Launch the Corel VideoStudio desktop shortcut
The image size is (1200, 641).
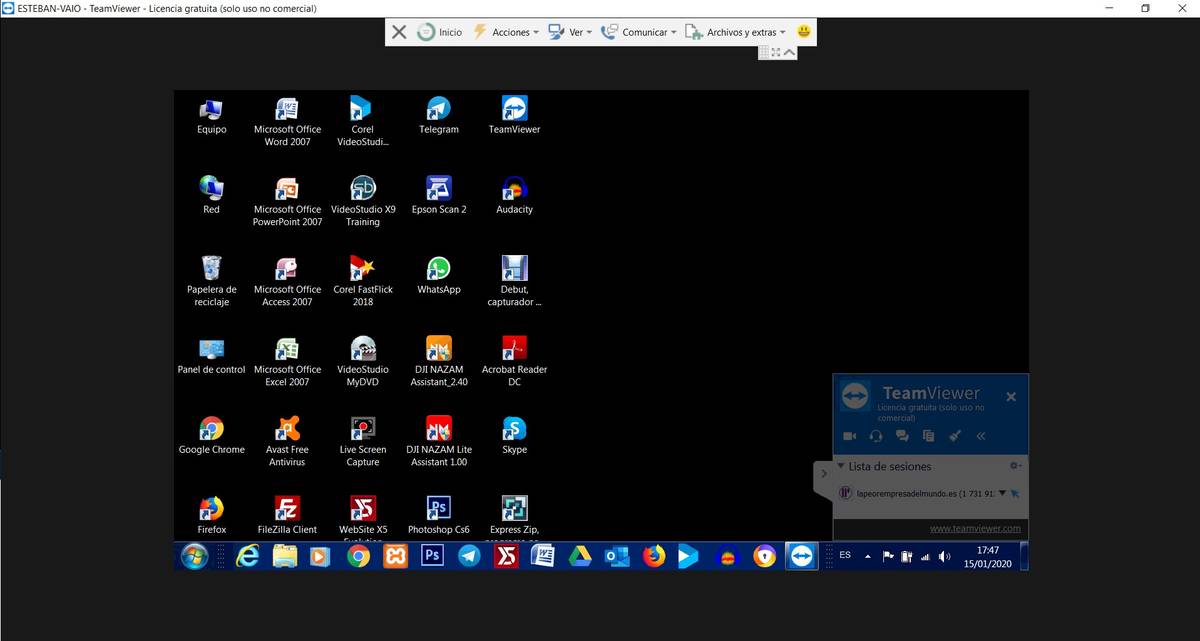point(362,121)
